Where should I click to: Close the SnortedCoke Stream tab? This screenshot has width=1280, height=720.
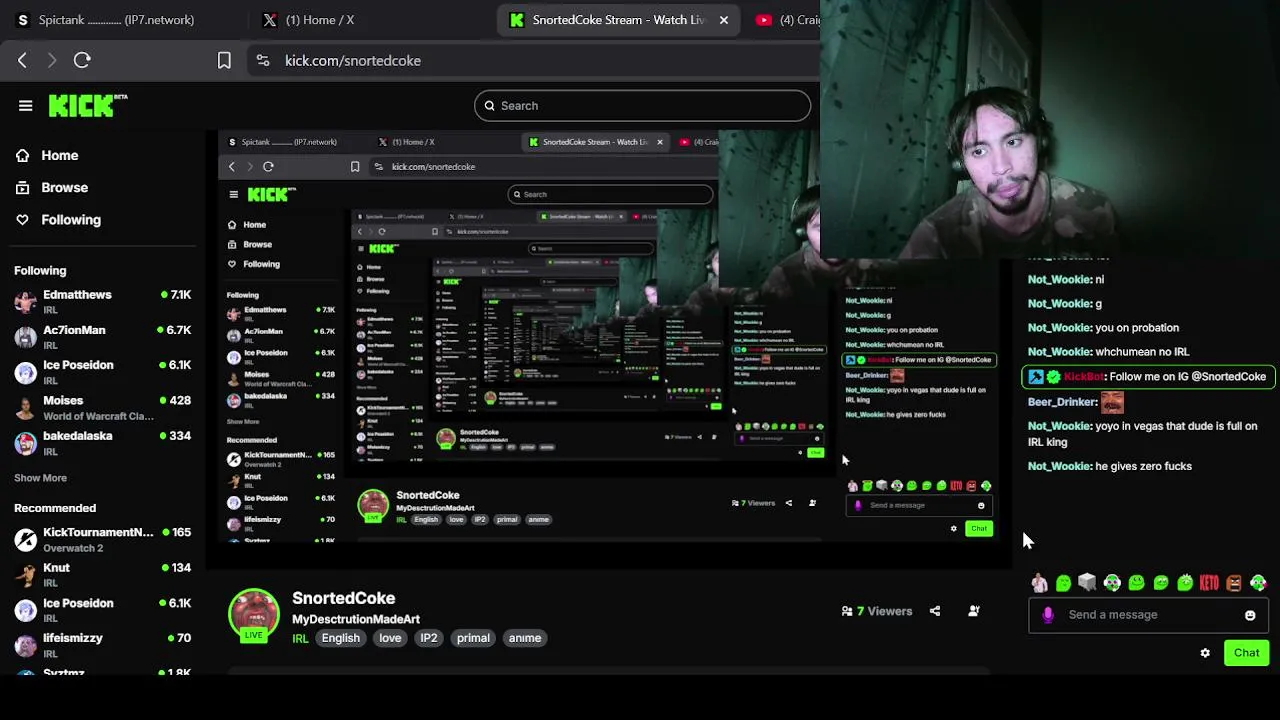724,20
